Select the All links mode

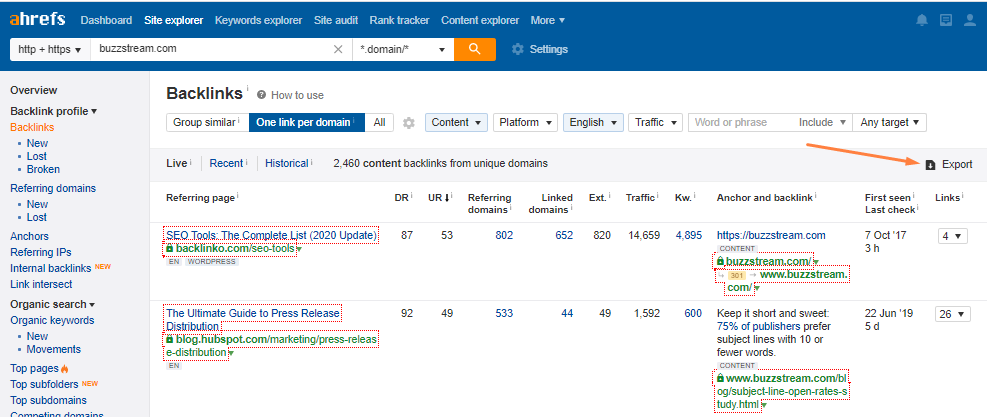point(379,122)
